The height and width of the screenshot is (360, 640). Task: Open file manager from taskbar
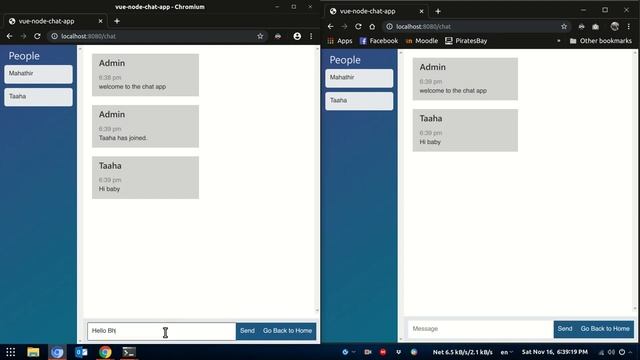pyautogui.click(x=33, y=352)
